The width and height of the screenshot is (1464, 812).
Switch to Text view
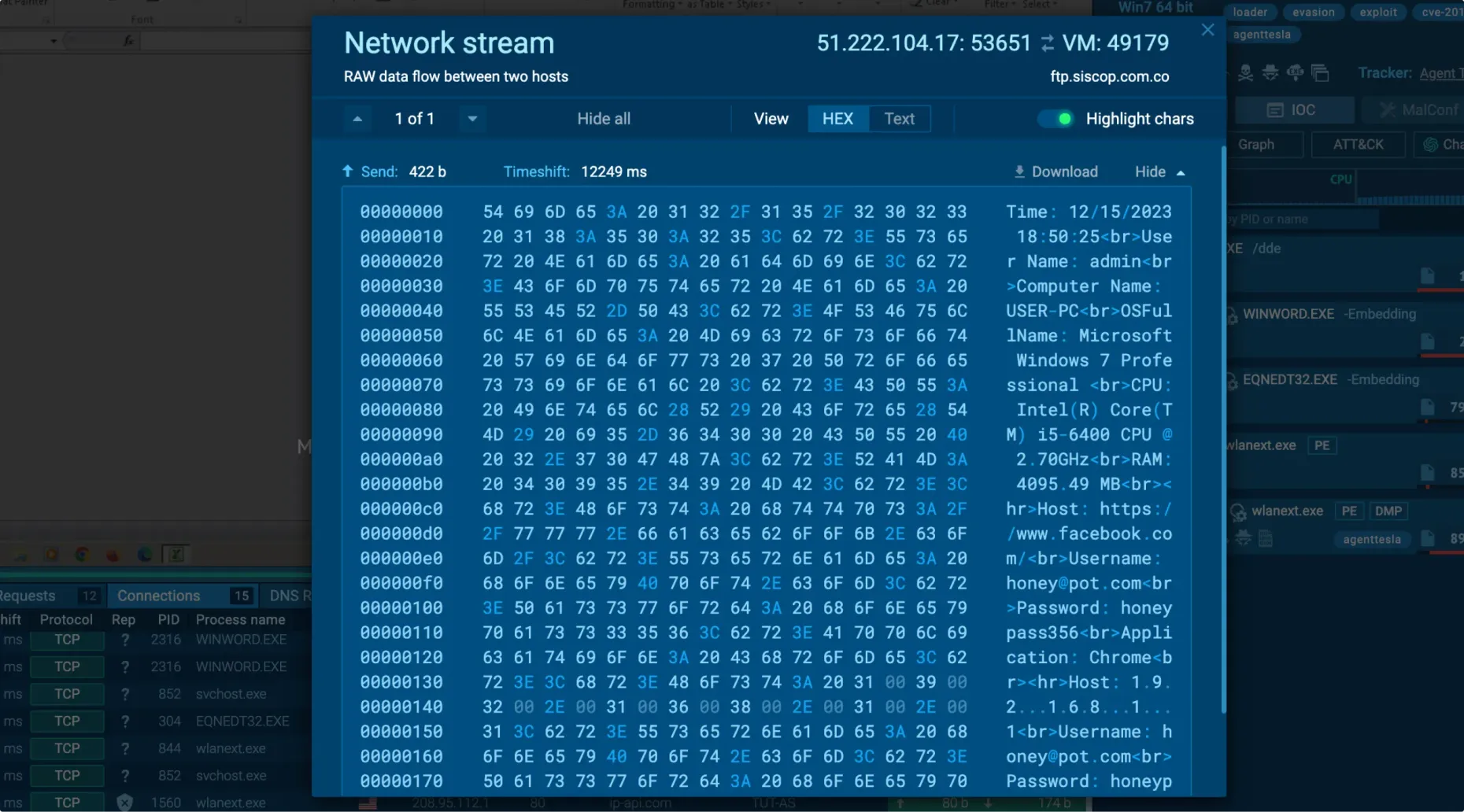pyautogui.click(x=899, y=119)
